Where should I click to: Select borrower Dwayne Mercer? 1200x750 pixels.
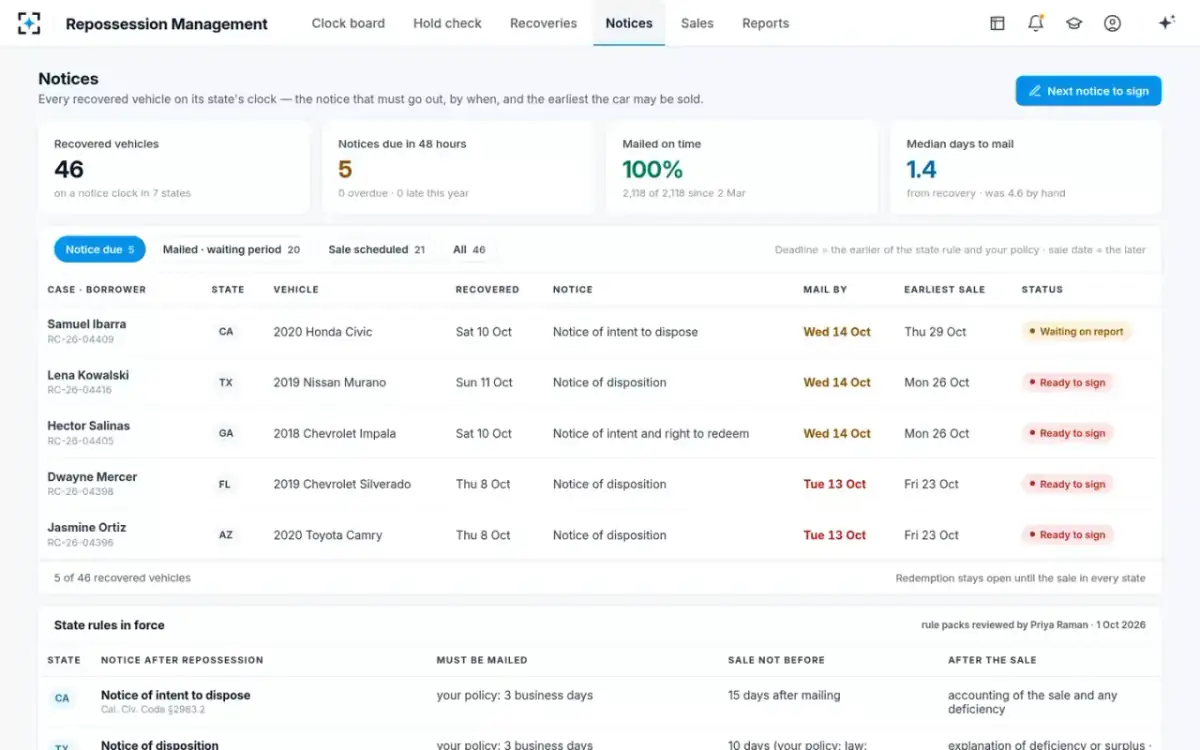(92, 477)
